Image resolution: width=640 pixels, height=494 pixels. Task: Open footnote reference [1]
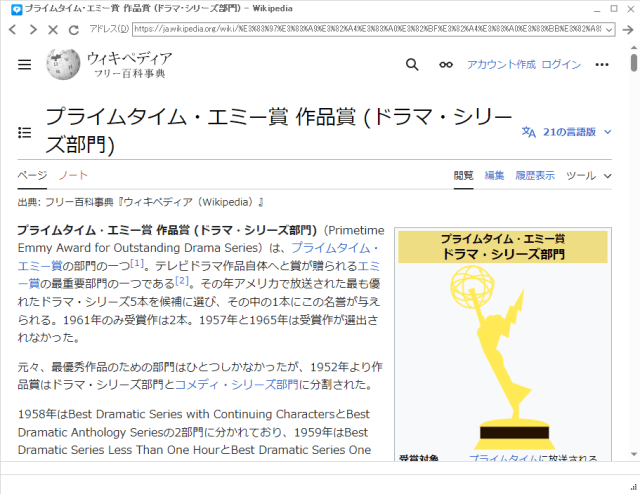pos(137,263)
